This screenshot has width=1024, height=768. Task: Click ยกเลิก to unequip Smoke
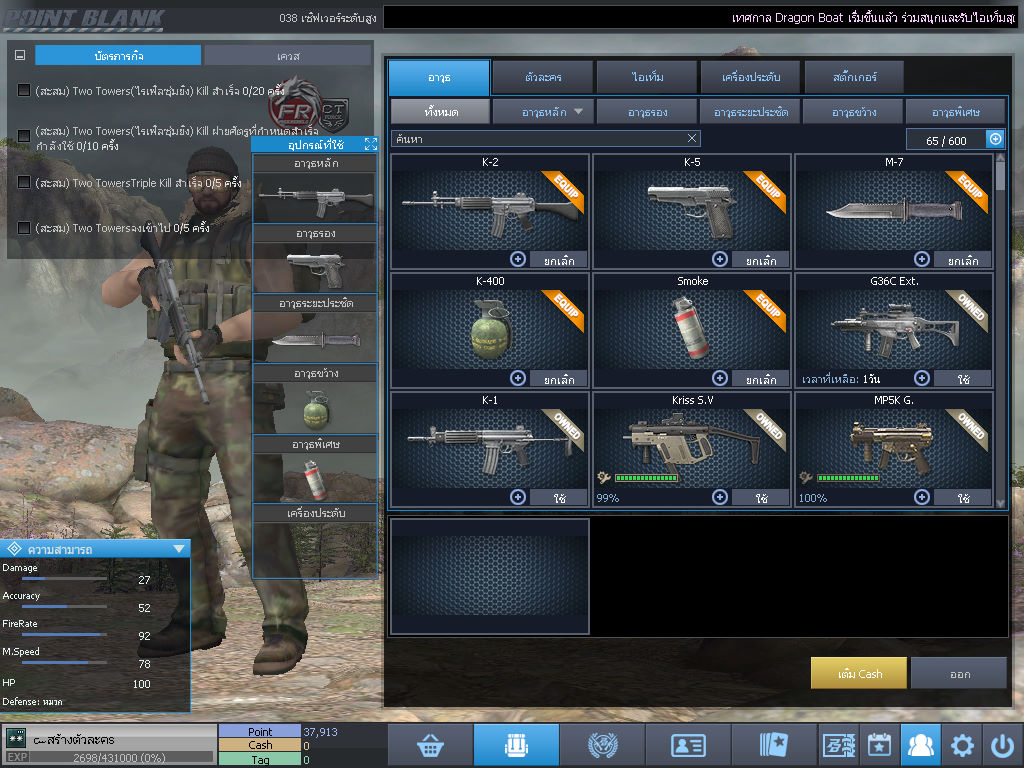pyautogui.click(x=761, y=379)
